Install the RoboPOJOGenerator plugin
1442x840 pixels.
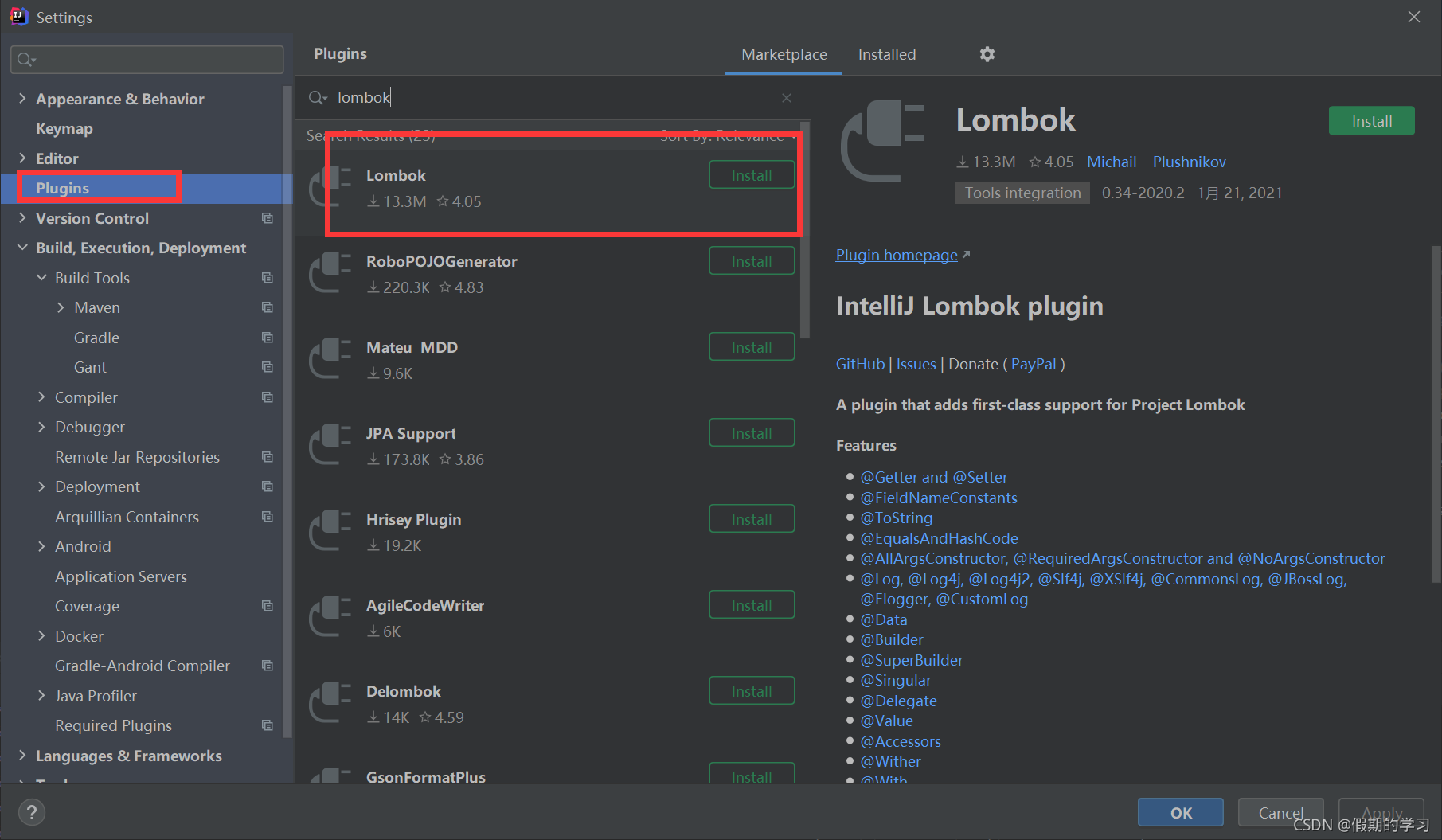pos(752,261)
